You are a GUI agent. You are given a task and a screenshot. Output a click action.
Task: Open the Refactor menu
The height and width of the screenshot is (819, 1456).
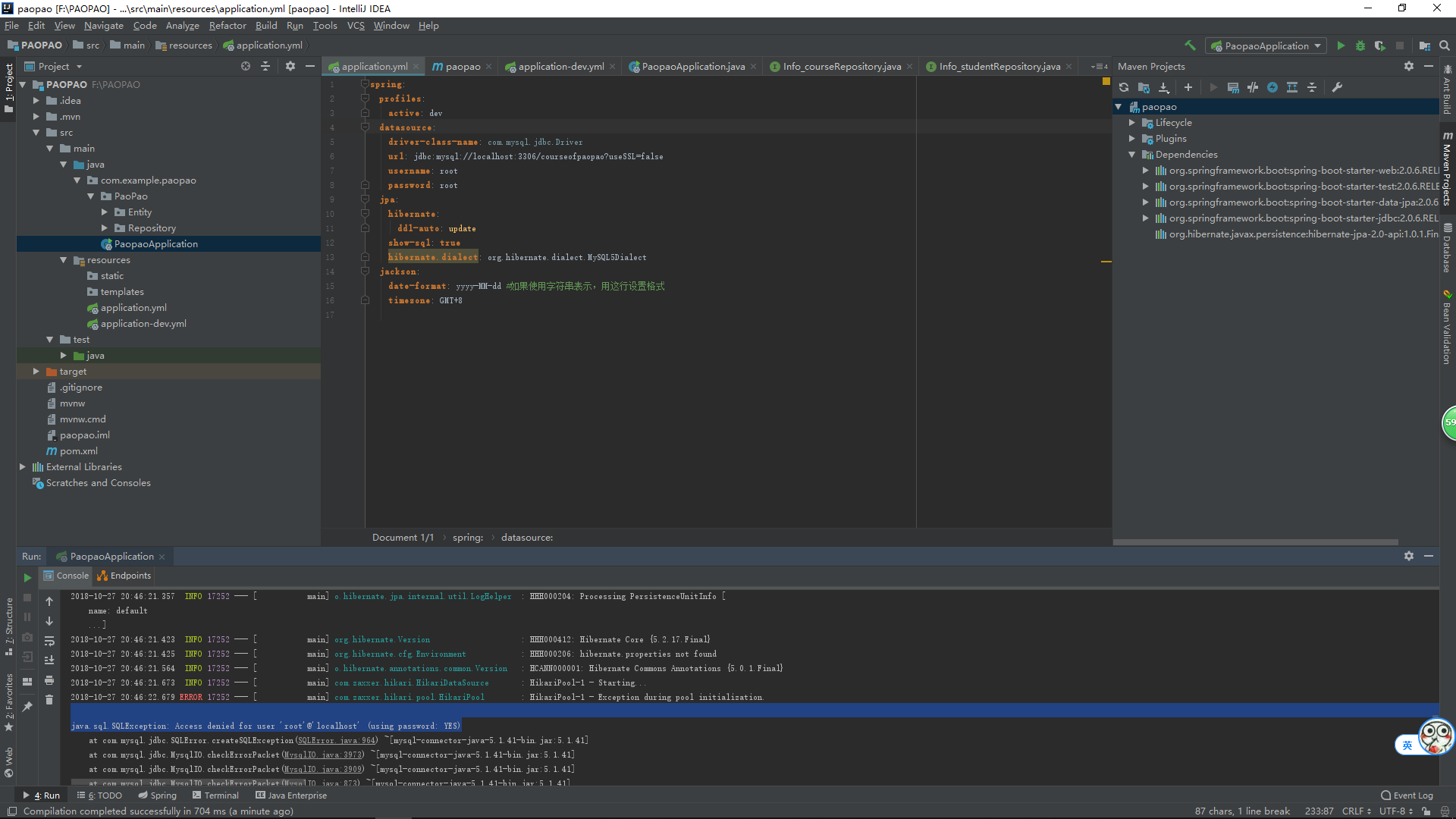(x=227, y=25)
